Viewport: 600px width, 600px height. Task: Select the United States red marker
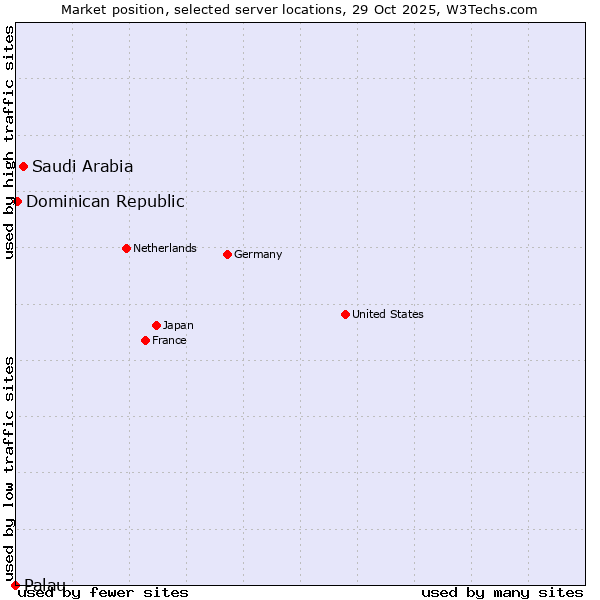pyautogui.click(x=345, y=314)
